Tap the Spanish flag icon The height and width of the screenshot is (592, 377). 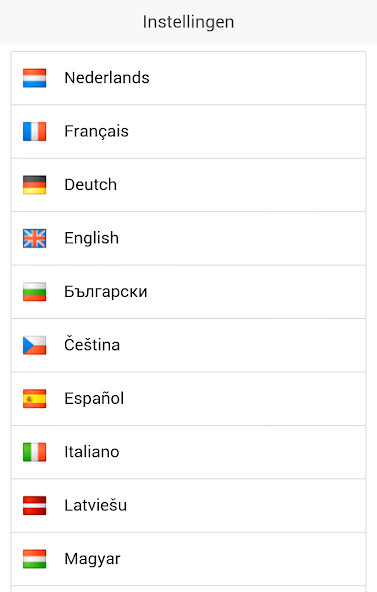pos(34,399)
